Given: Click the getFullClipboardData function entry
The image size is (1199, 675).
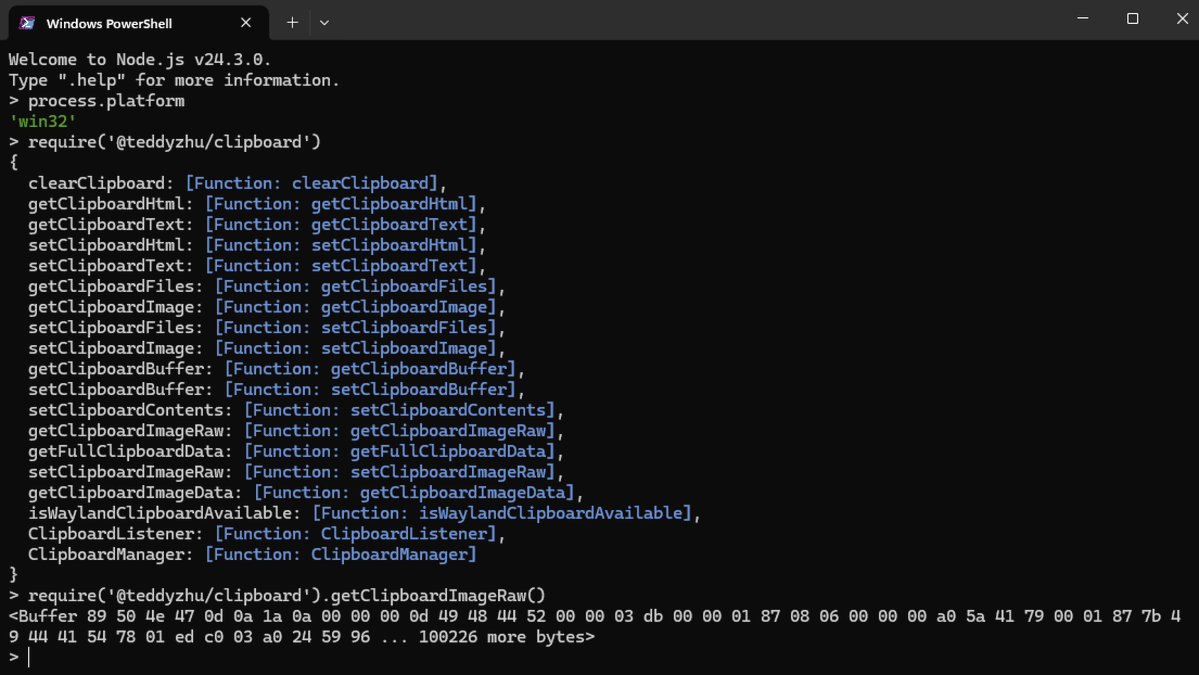Looking at the screenshot, I should click(296, 452).
